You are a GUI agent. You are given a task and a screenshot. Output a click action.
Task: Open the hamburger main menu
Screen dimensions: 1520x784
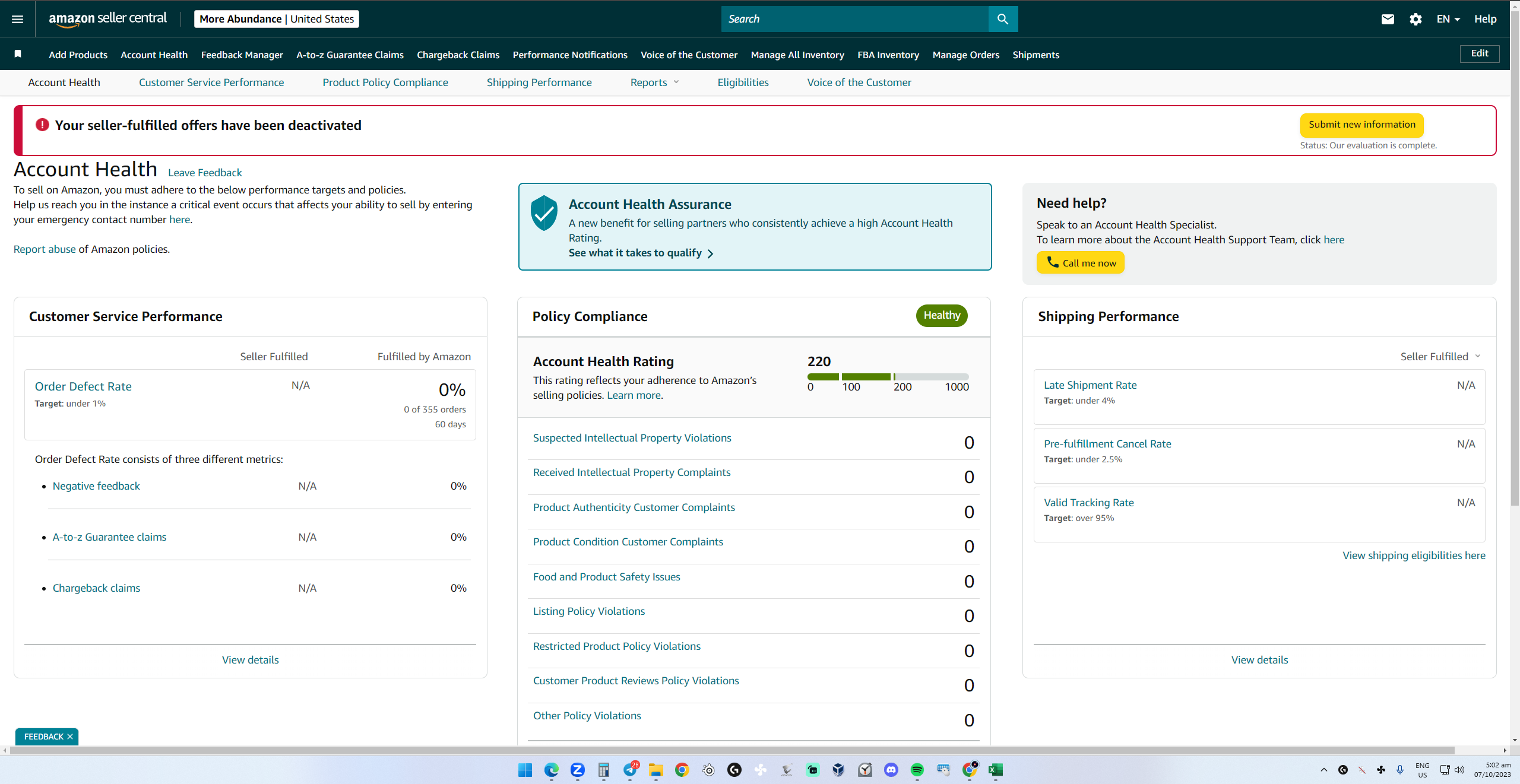coord(18,19)
